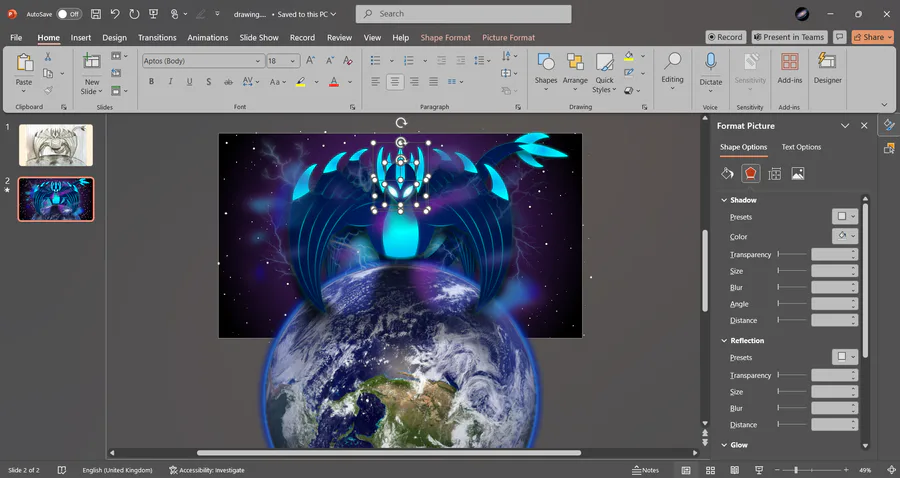Open the Design tab

click(x=114, y=38)
